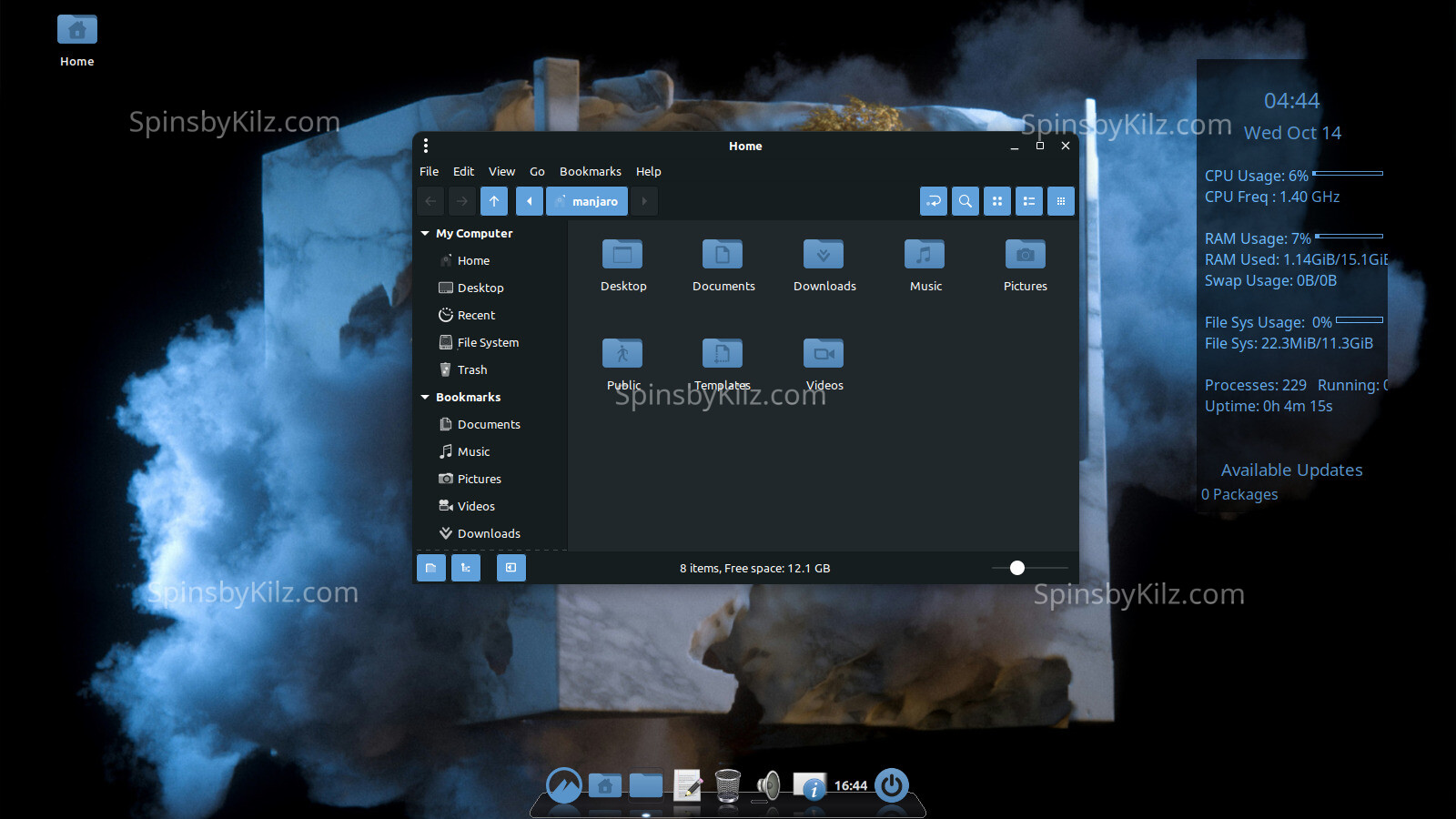Show places in the sidebar
This screenshot has height=819, width=1456.
point(431,568)
